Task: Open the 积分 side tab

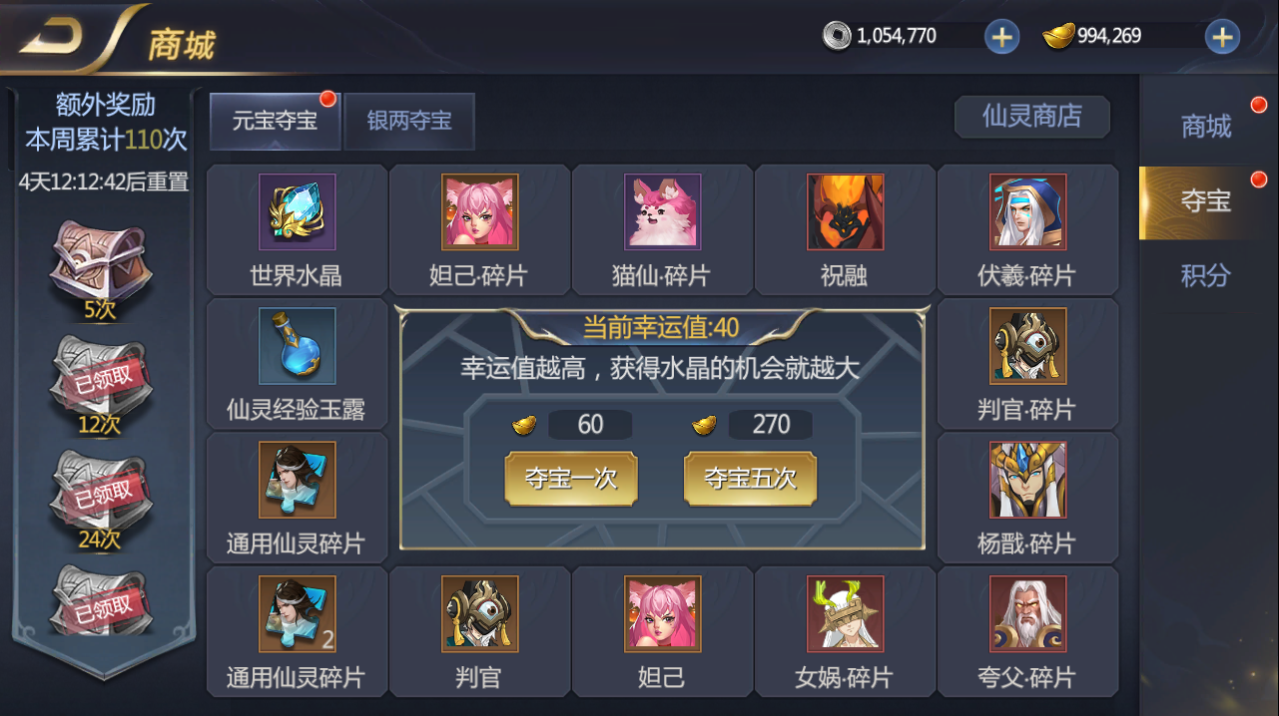Action: click(x=1206, y=276)
